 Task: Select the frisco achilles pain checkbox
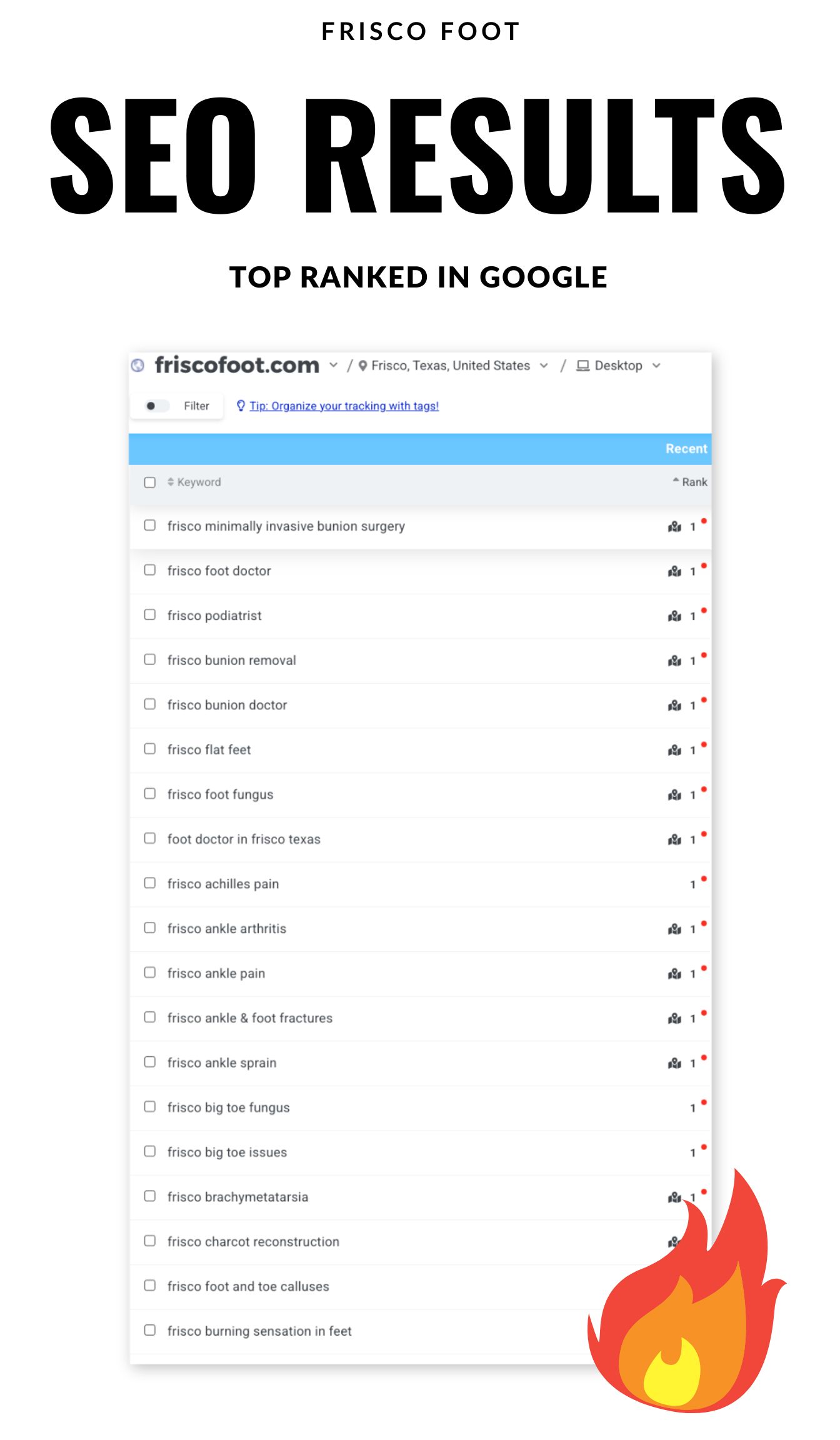coord(150,883)
